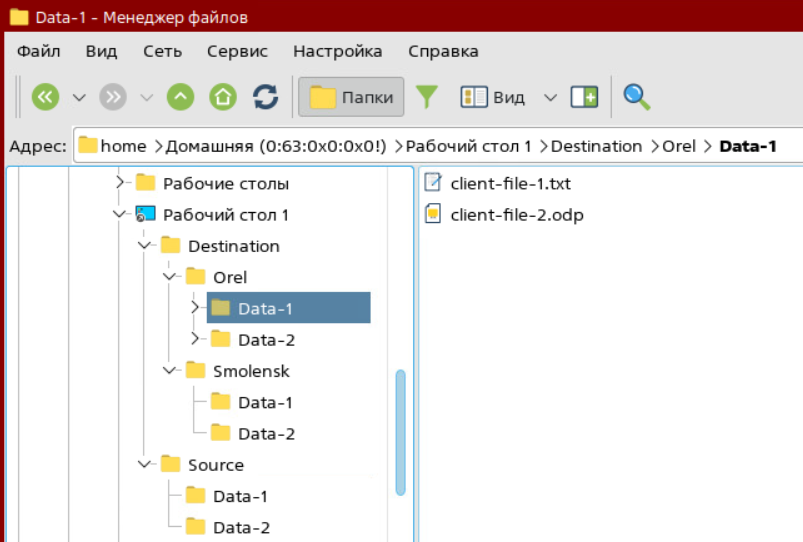Viewport: 803px width, 542px height.
Task: Open the Сервис menu
Action: pyautogui.click(x=237, y=51)
